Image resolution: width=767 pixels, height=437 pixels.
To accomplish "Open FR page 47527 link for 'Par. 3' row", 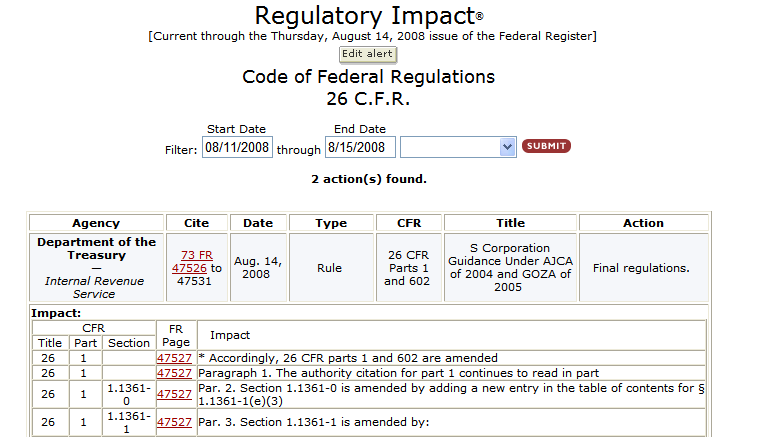I will pyautogui.click(x=174, y=422).
